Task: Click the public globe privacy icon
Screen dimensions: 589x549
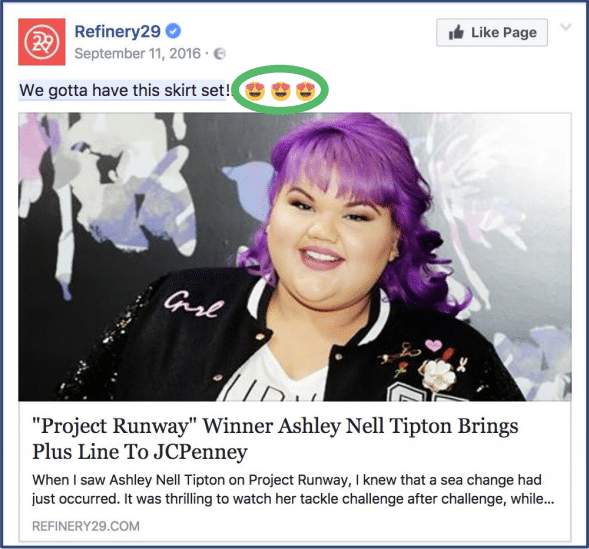Action: (220, 54)
